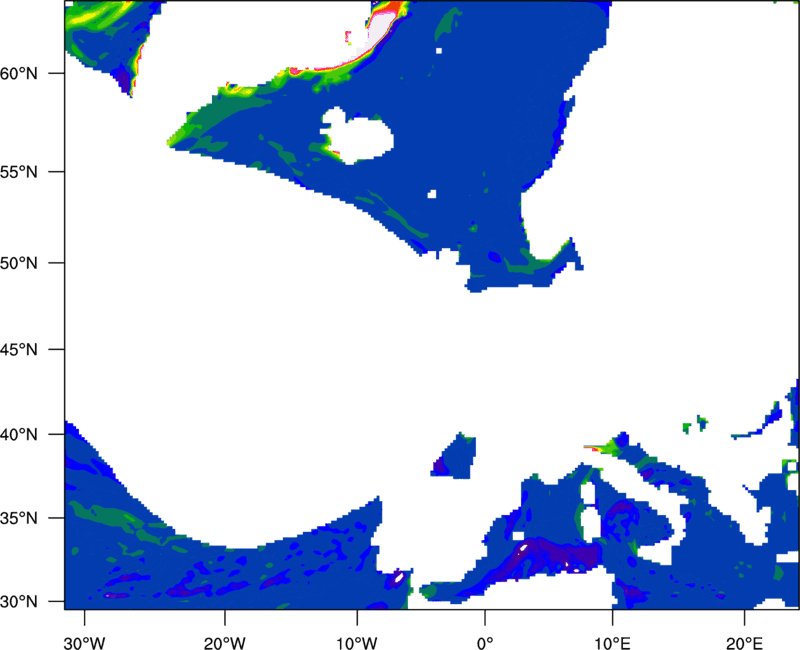Click the 0° longitude label
This screenshot has width=800, height=650.
tap(485, 643)
